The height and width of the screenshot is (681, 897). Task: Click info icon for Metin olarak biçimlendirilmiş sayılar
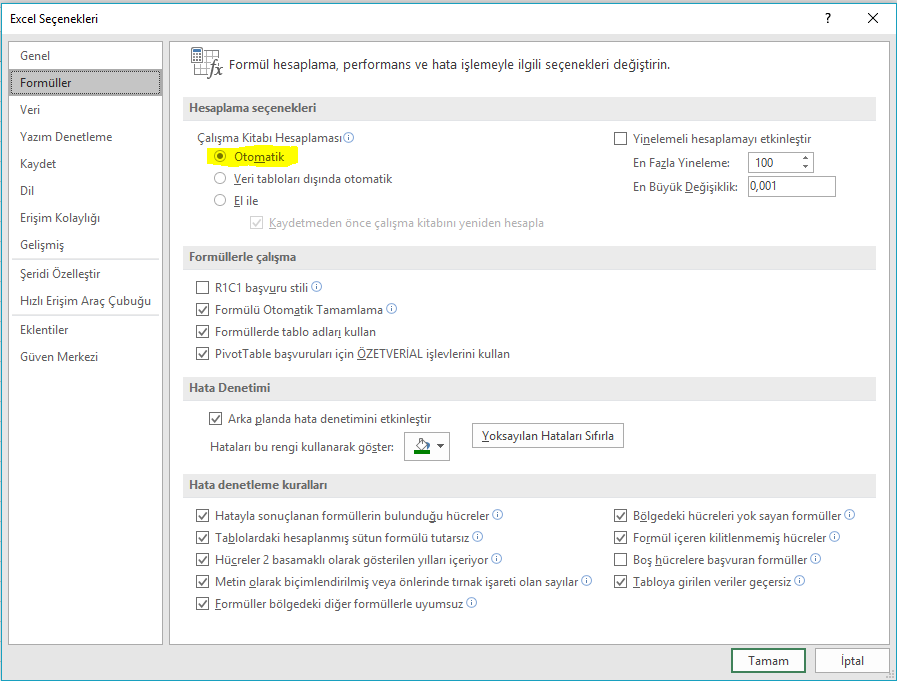point(586,581)
